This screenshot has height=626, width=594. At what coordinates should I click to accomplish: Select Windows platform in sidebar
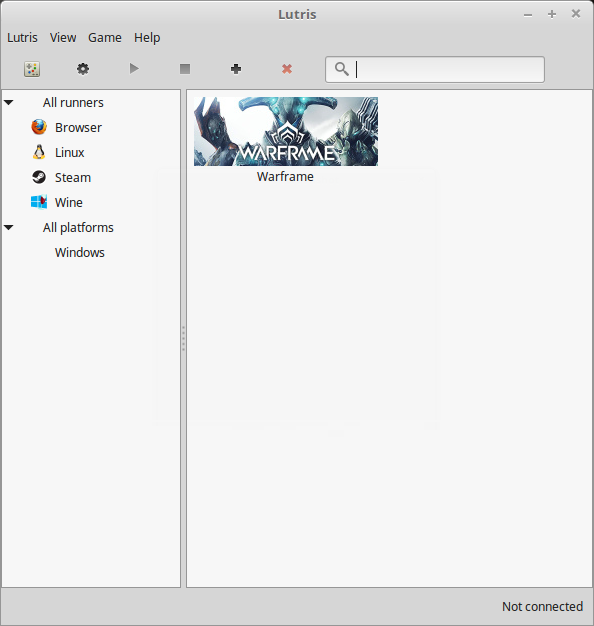click(80, 252)
